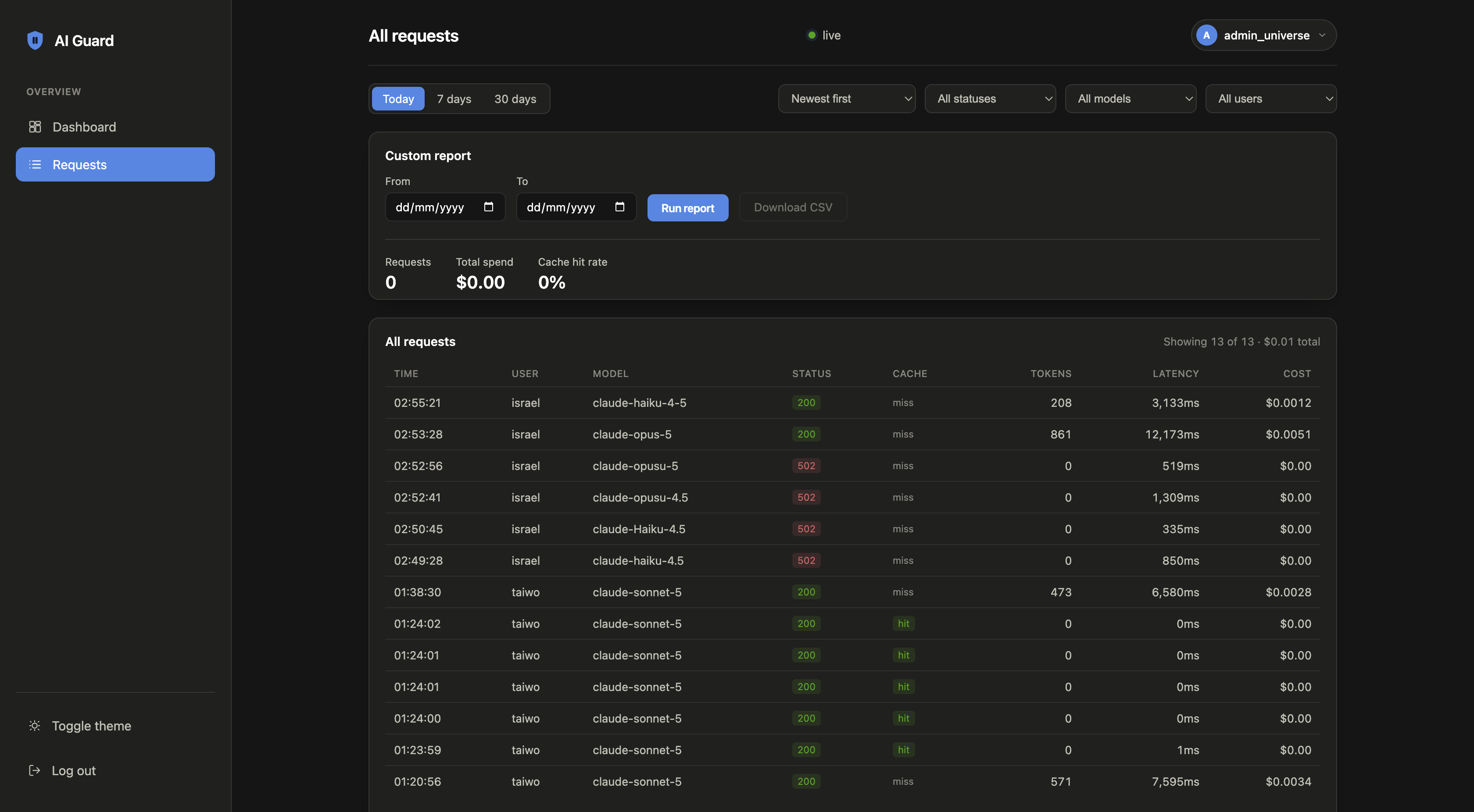Viewport: 1474px width, 812px height.
Task: Click the 850ms latency value
Action: click(1181, 560)
